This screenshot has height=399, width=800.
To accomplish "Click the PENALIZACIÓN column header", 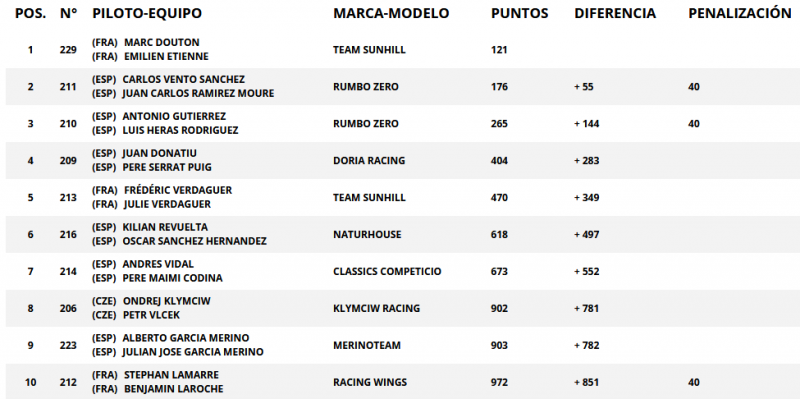I will [x=740, y=14].
